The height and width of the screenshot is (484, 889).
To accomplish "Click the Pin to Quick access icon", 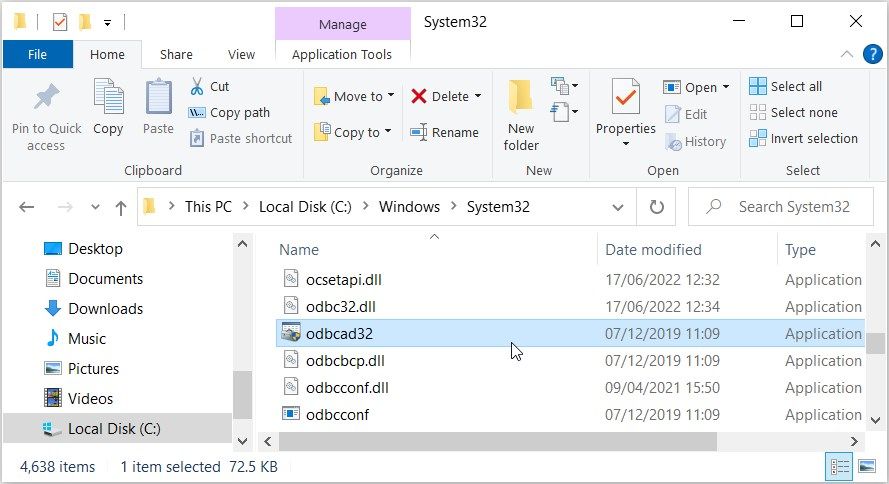I will tap(46, 98).
